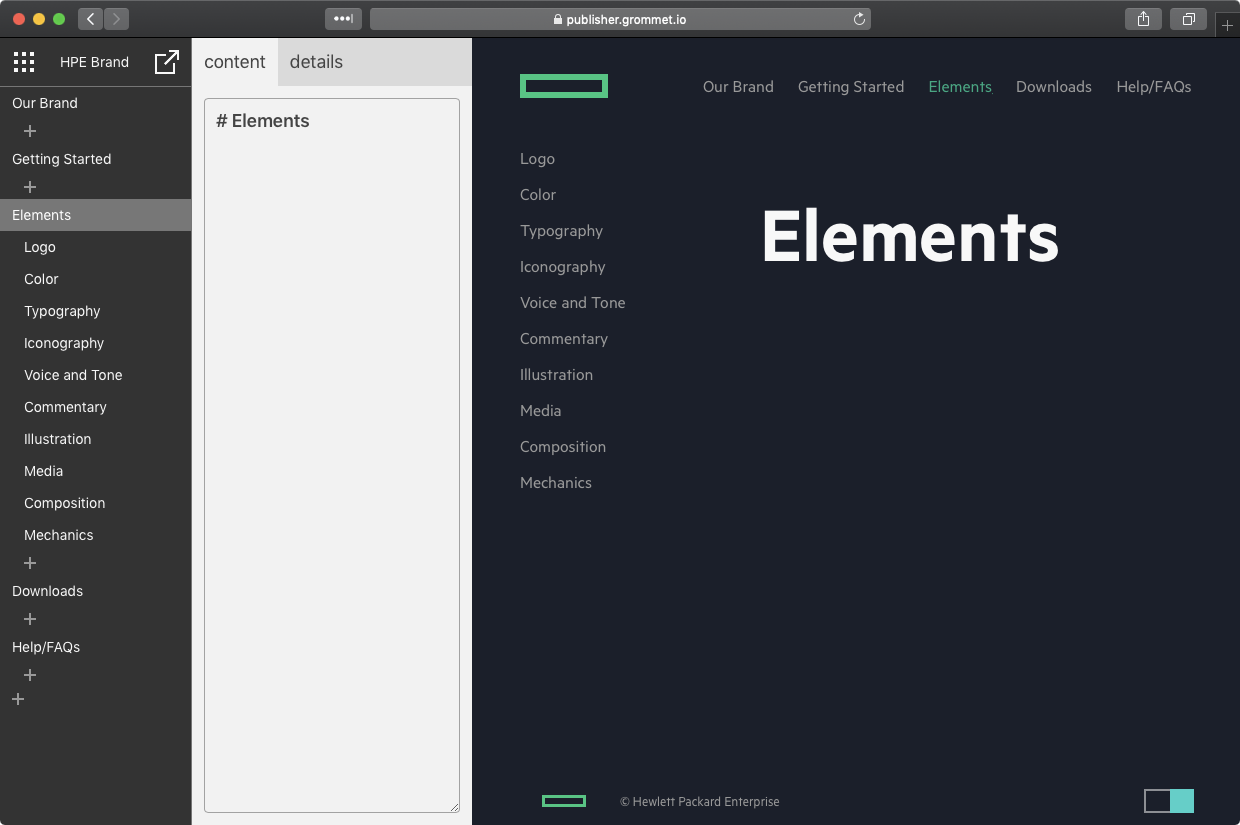Add a page under Elements section

pyautogui.click(x=30, y=563)
